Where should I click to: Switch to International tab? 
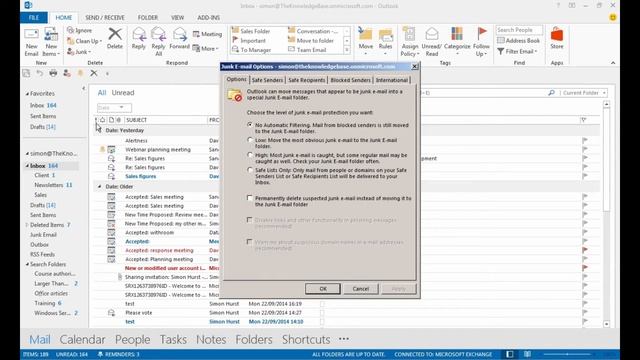click(x=391, y=80)
